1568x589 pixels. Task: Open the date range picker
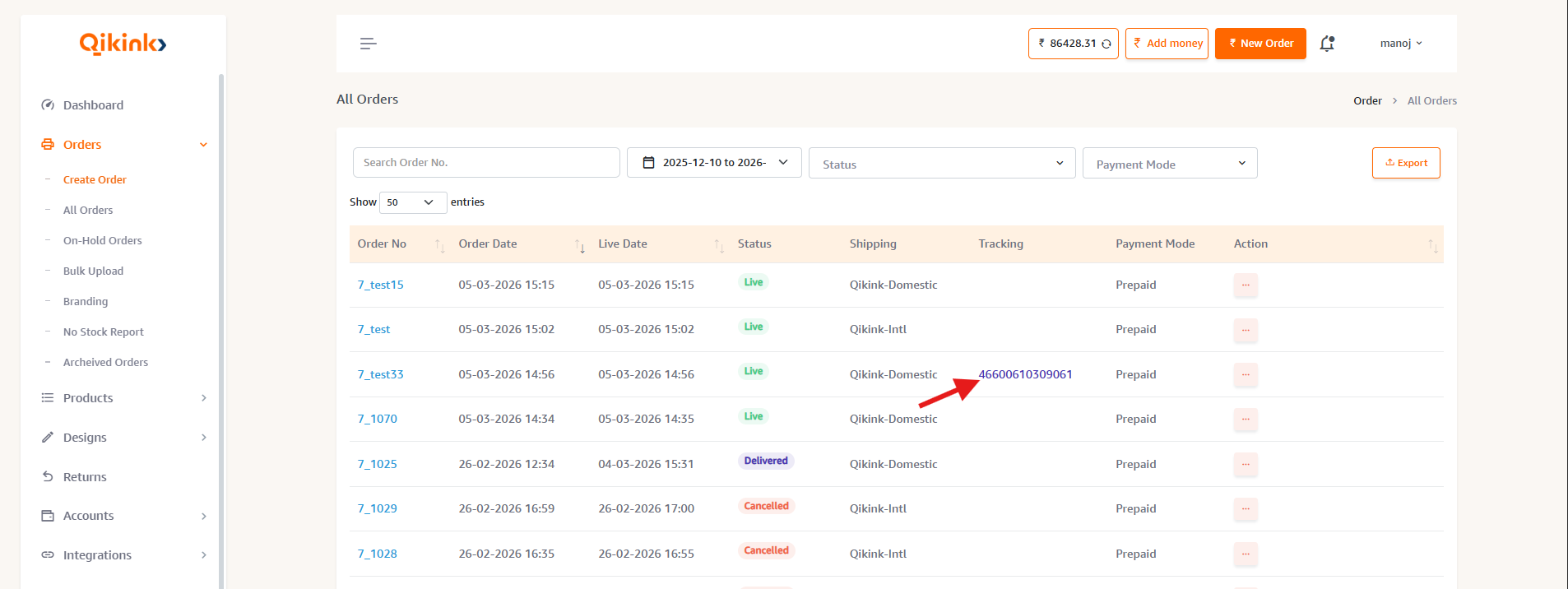(713, 163)
